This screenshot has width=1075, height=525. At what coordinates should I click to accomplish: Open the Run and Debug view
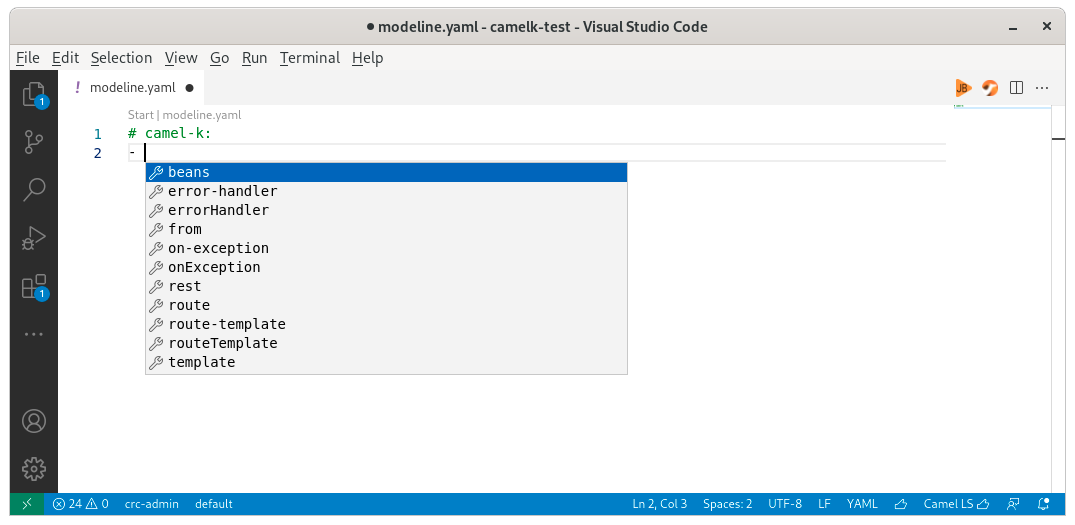click(34, 238)
